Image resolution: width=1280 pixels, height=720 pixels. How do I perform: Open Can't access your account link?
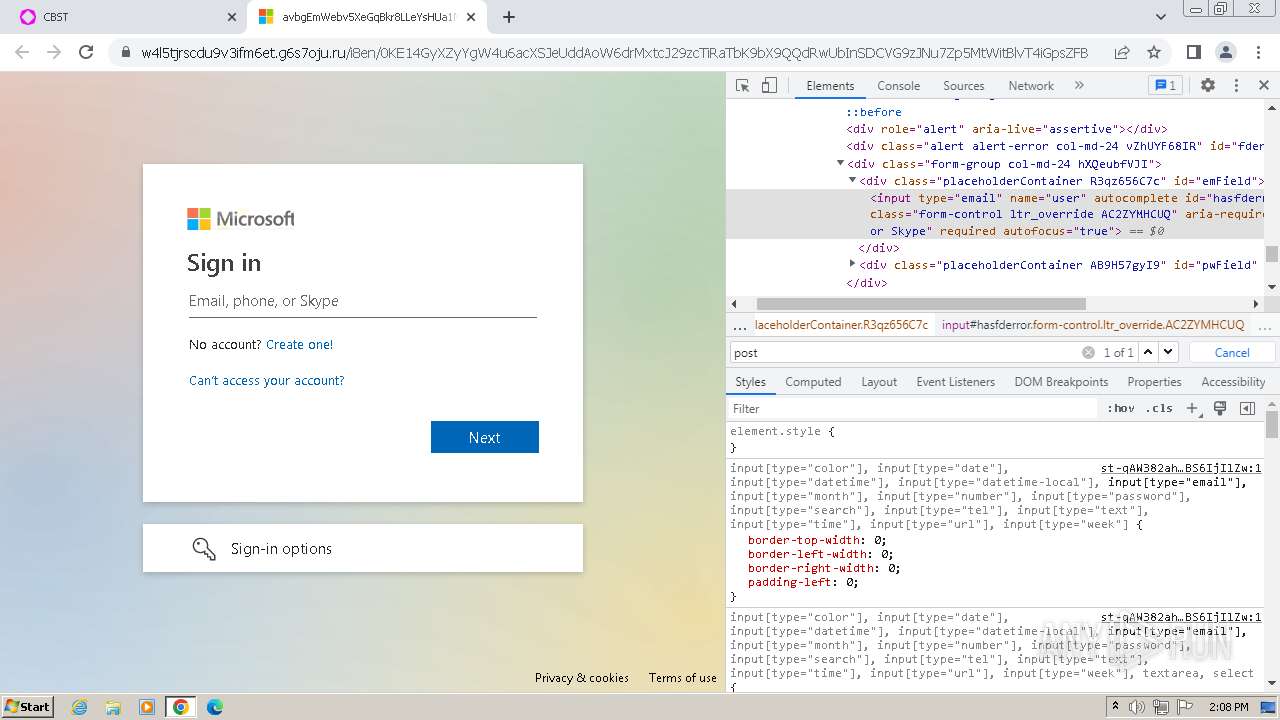tap(267, 380)
